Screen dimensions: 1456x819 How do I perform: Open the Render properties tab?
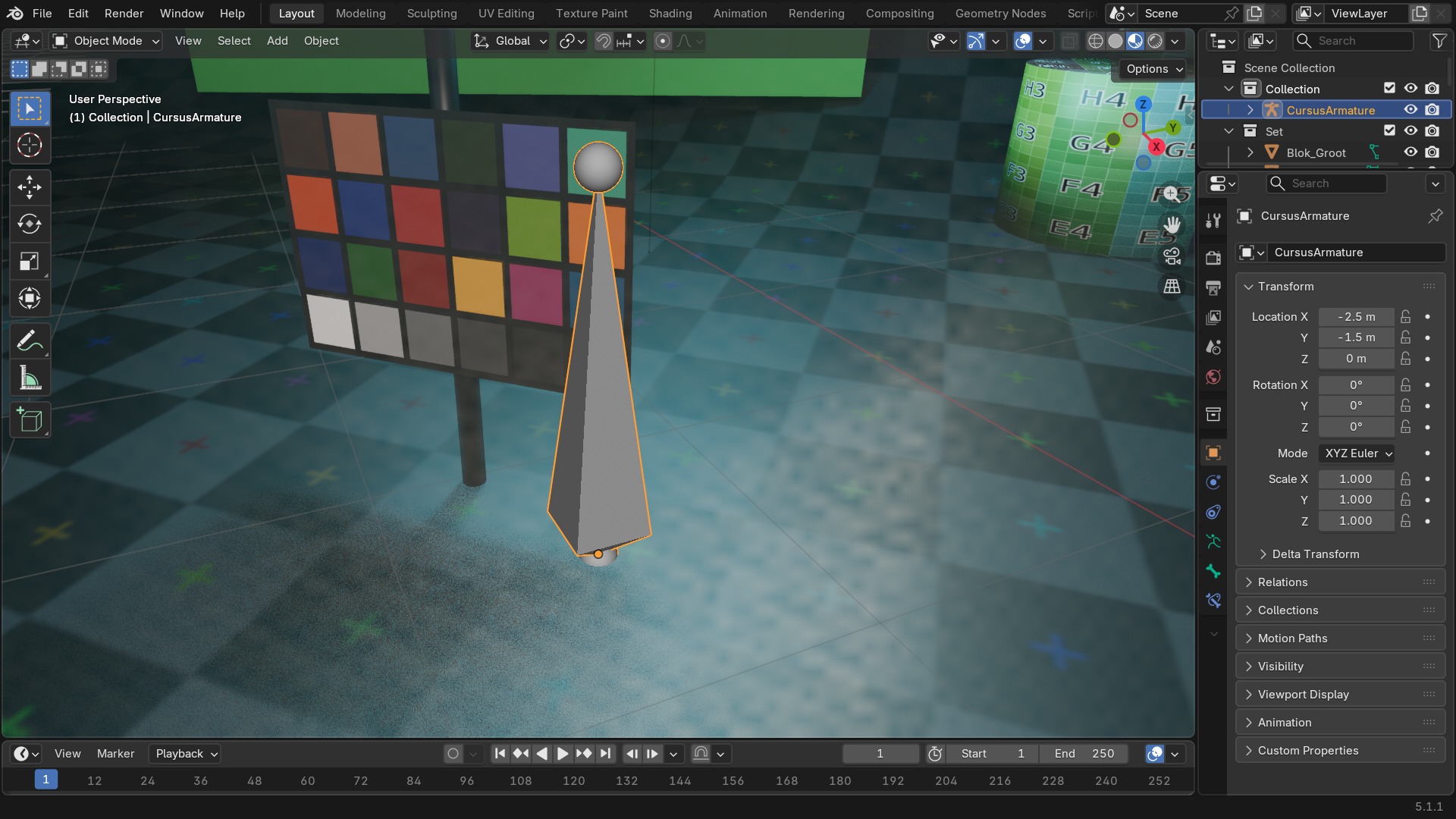click(x=1213, y=258)
